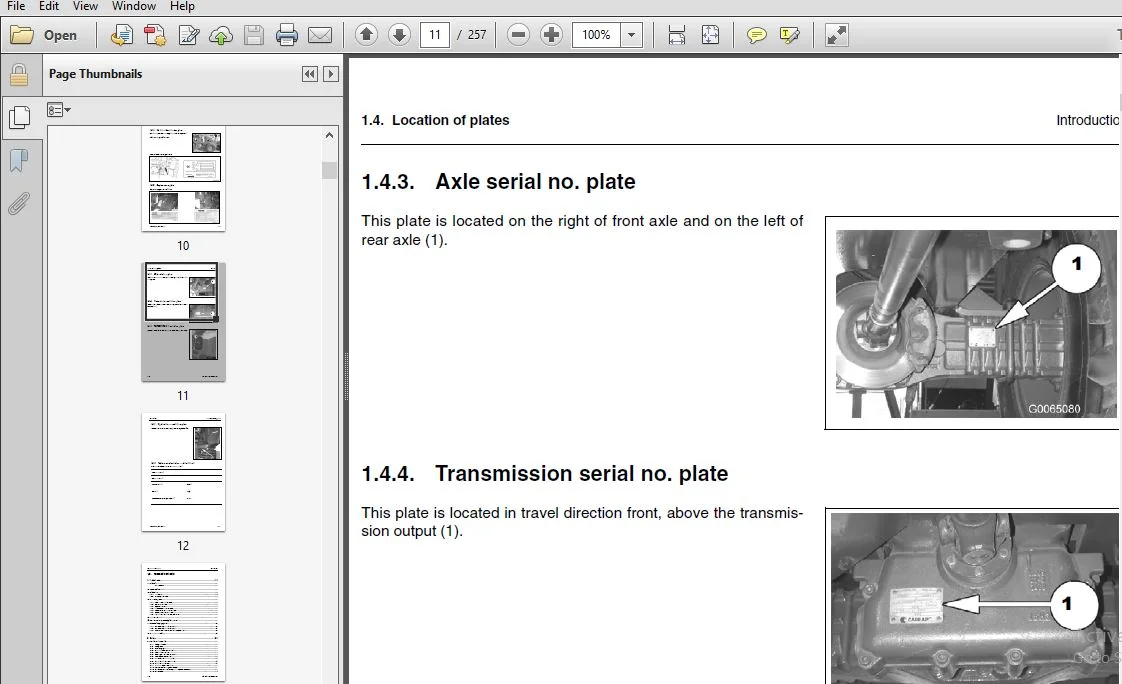Expand the thumbnails panel right arrow
1122x684 pixels.
pos(330,74)
